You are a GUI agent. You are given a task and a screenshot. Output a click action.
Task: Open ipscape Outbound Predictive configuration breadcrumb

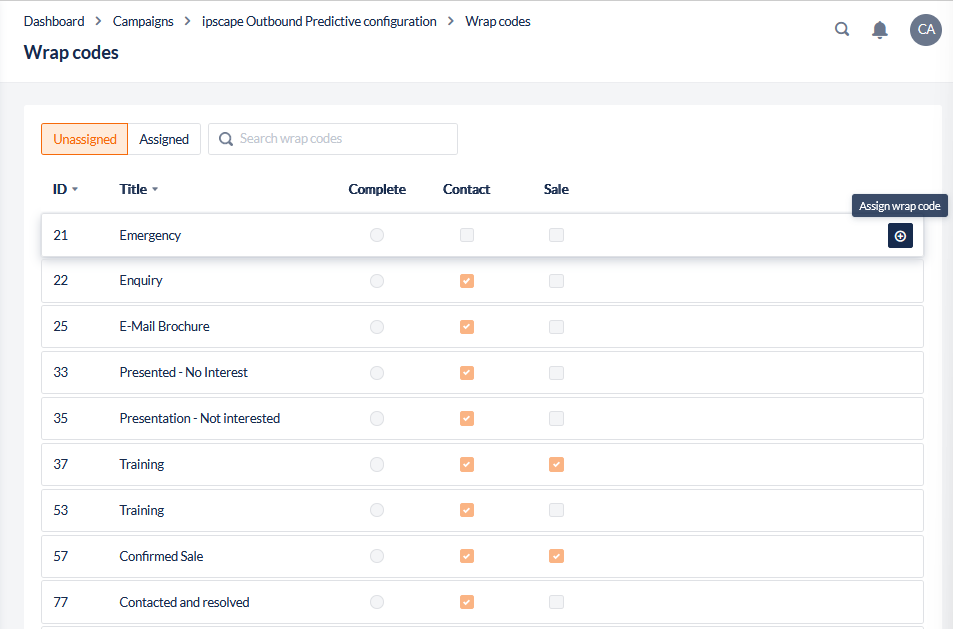coord(319,21)
